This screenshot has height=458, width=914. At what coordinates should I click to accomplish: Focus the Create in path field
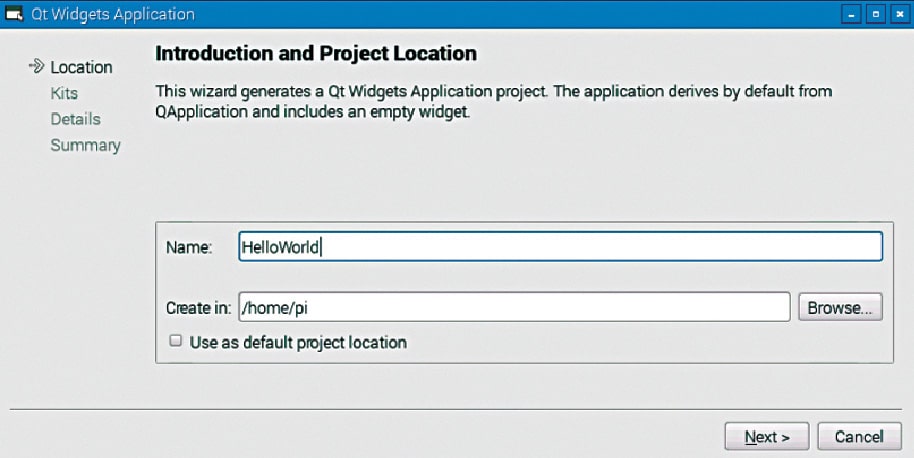513,307
